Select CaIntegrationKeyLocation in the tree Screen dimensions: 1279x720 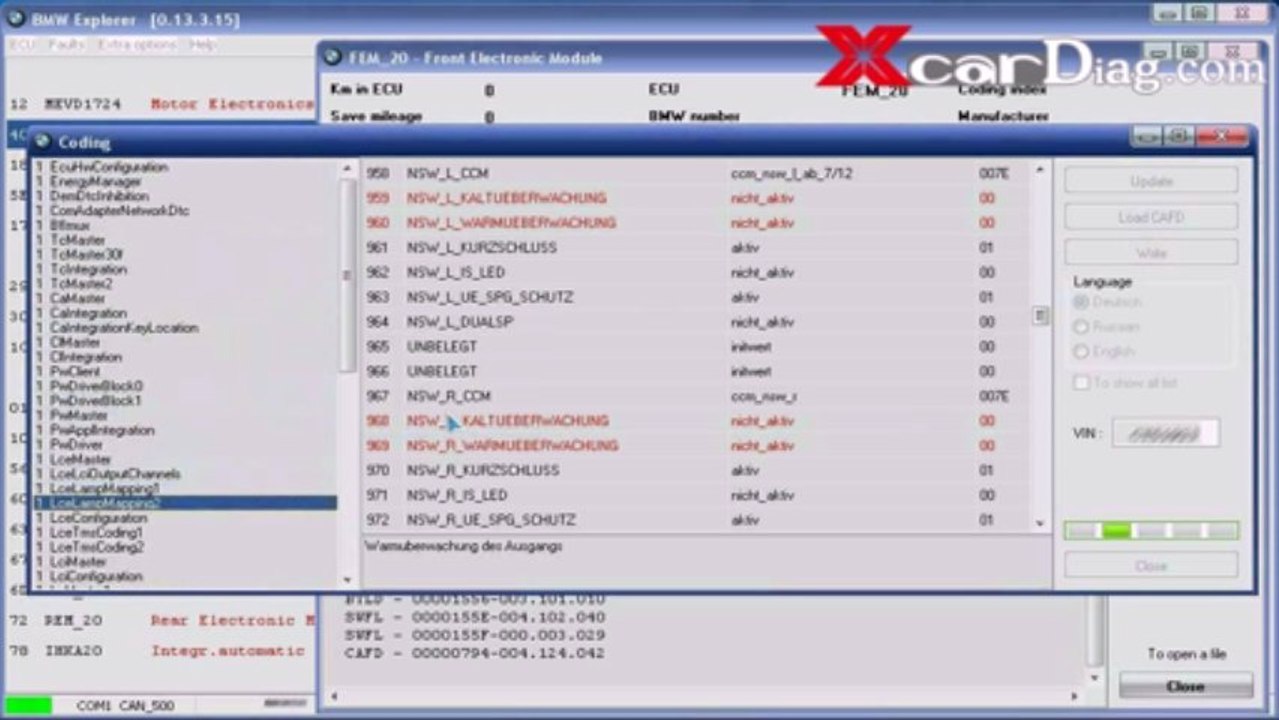124,328
